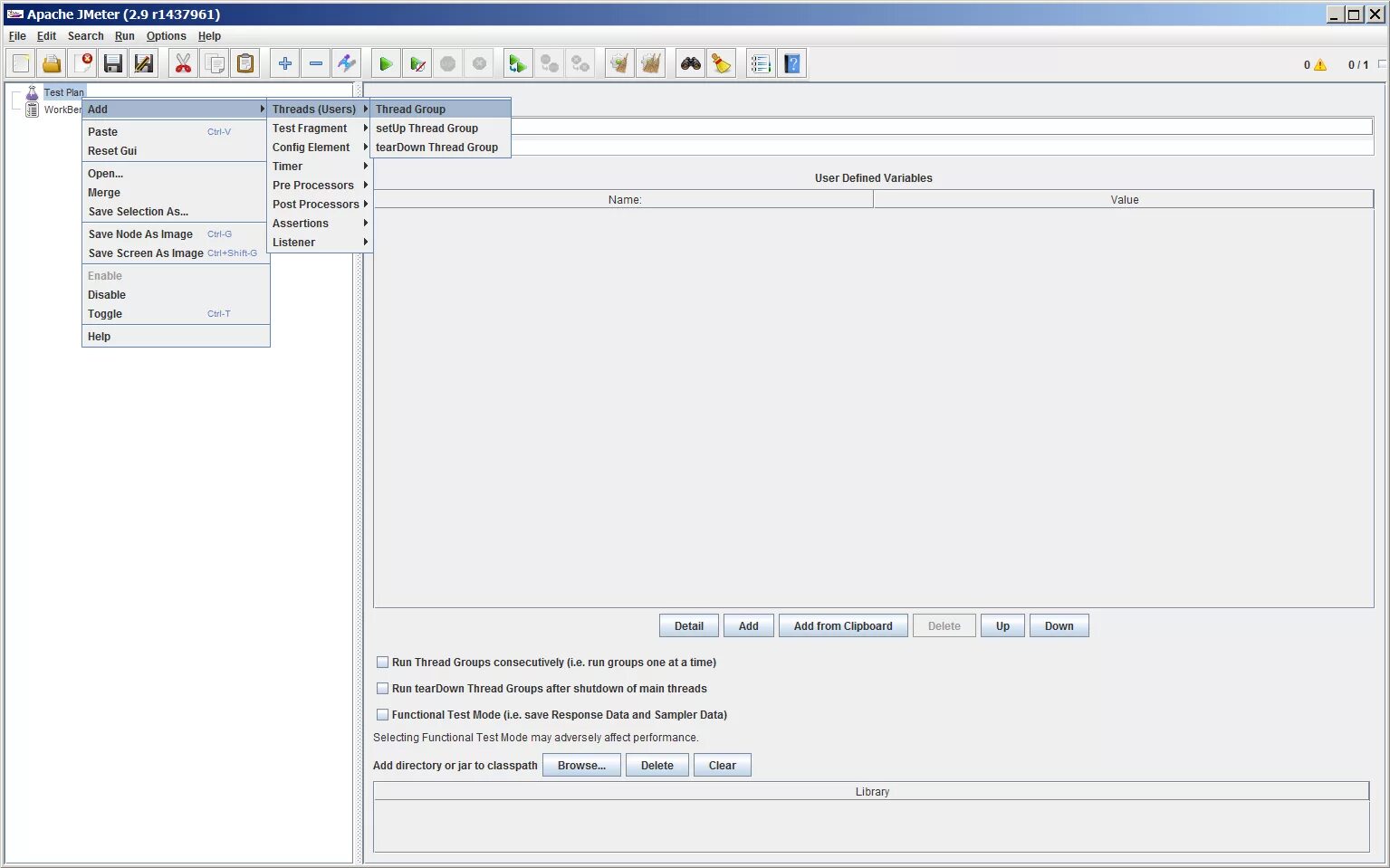Expand the Assertions submenu
The width and height of the screenshot is (1390, 868).
320,224
